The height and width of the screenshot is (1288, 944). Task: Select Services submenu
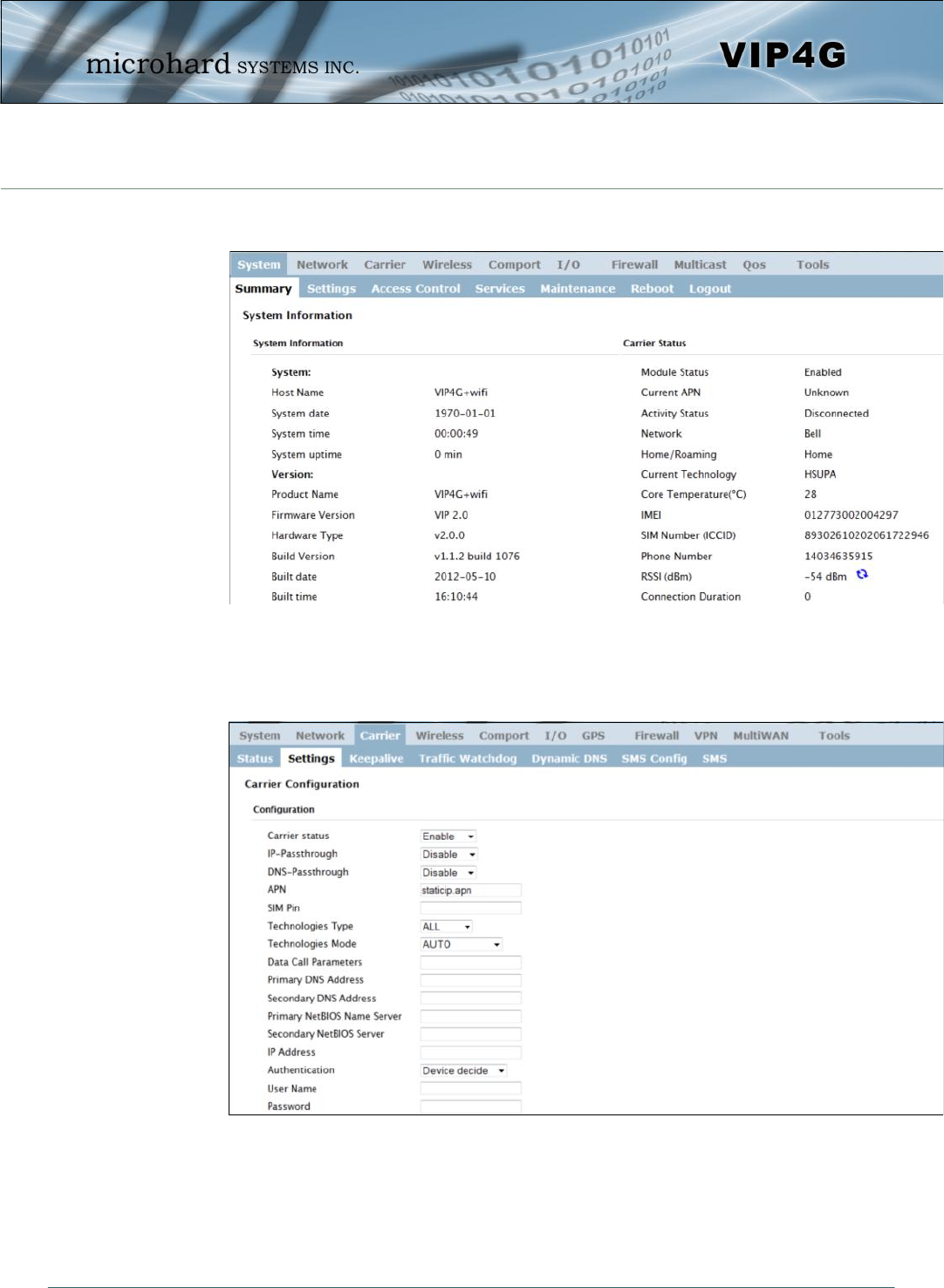500,289
